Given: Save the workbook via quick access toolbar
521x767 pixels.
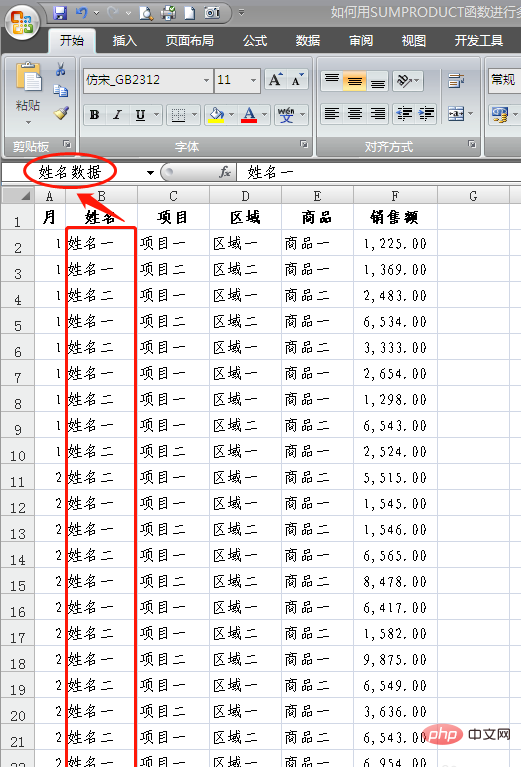Looking at the screenshot, I should (60, 13).
